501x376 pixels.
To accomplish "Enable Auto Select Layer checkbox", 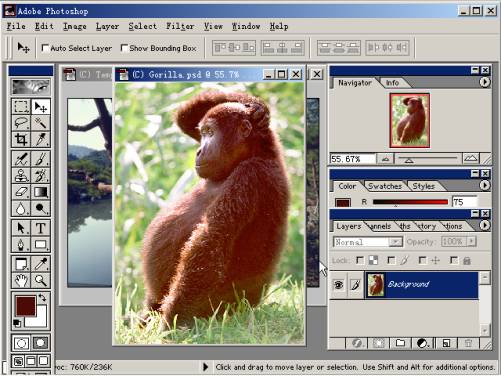I will (45, 48).
